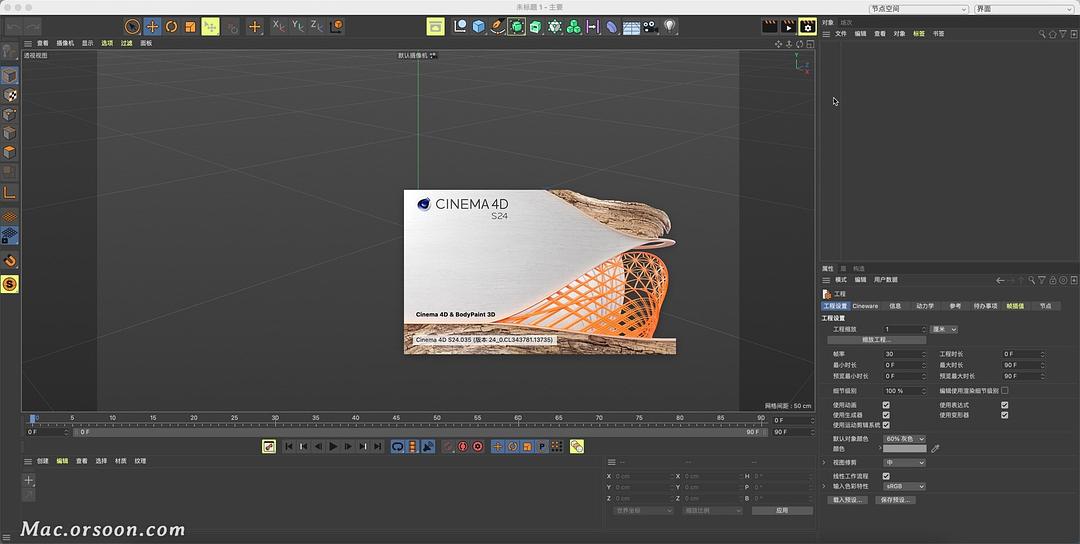Uncheck 使用变形器 checkbox
The image size is (1080, 544).
1005,415
